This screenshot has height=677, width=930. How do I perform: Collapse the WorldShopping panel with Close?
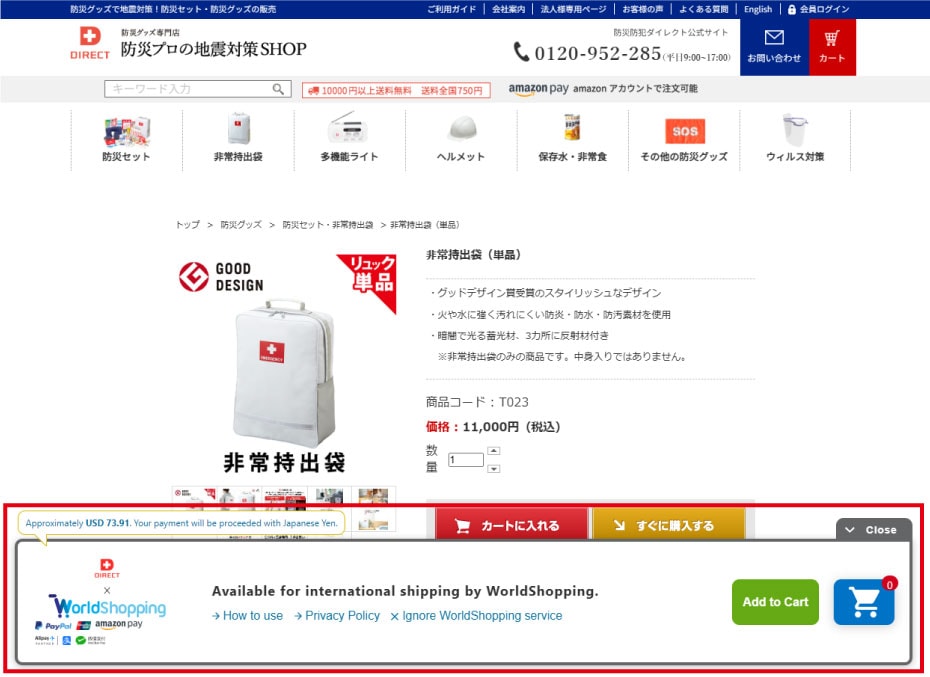coord(873,530)
